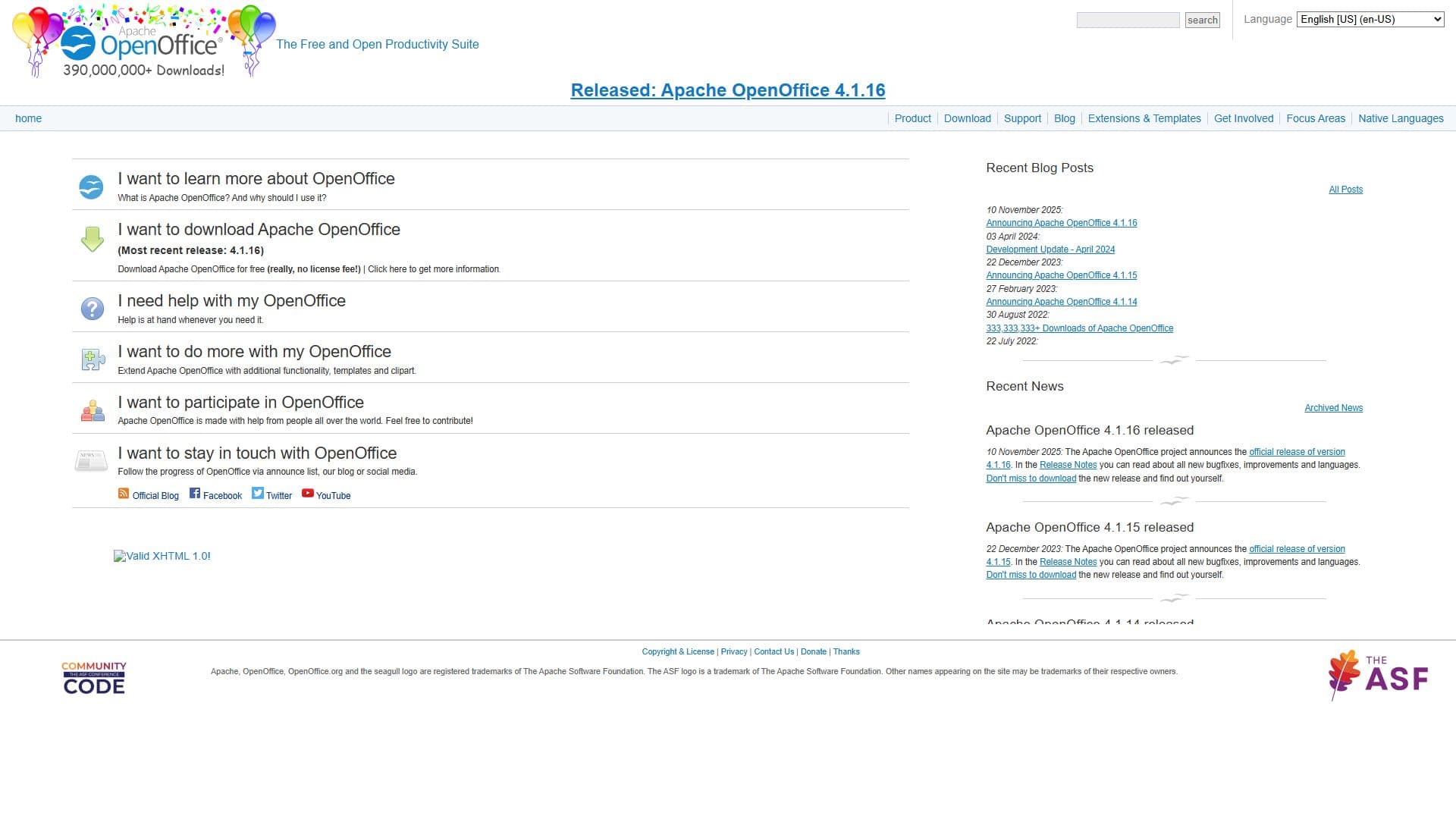Click the 'Recent Blog Posts' heading
The image size is (1456, 819).
1040,168
